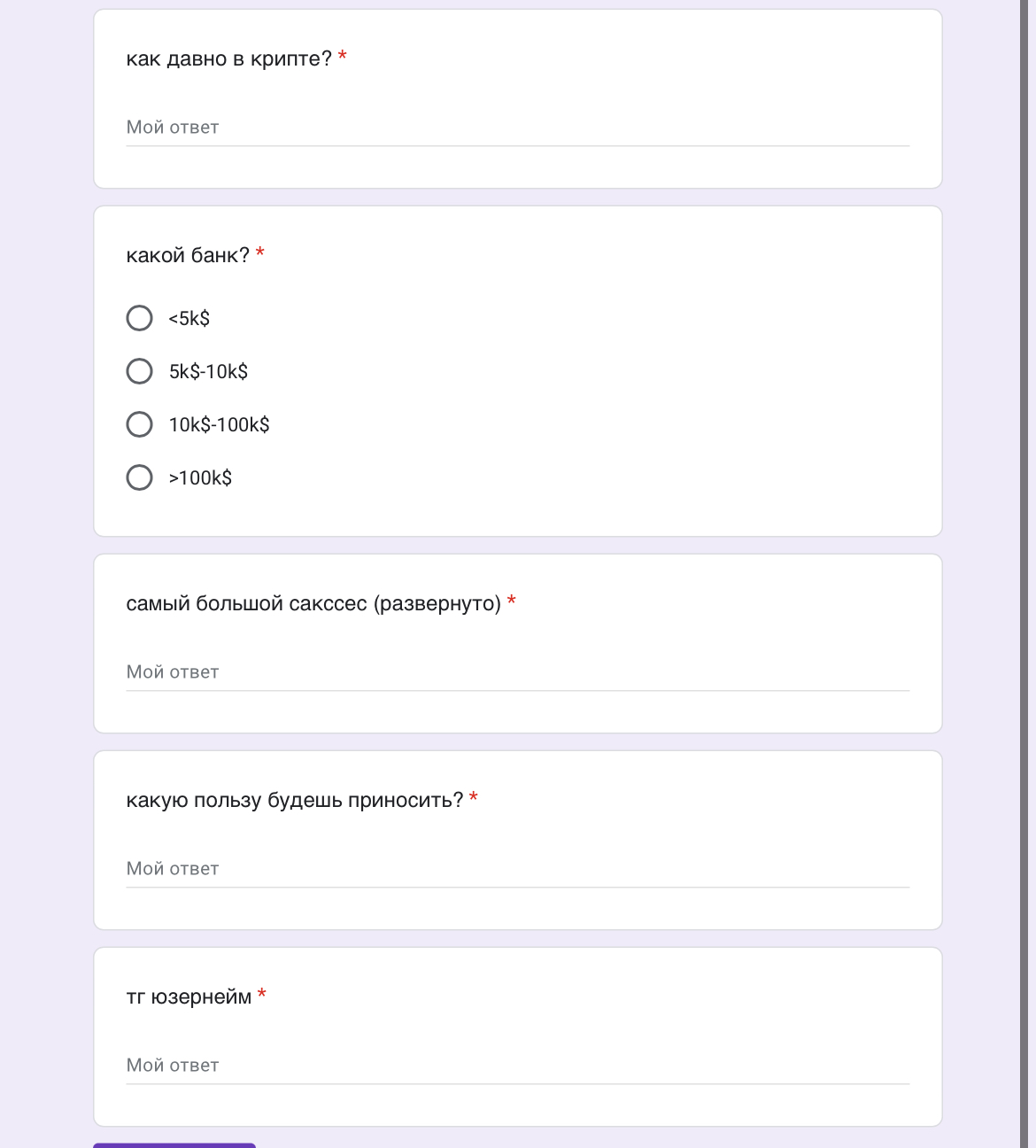Click the "какой банк?" question title

click(188, 255)
